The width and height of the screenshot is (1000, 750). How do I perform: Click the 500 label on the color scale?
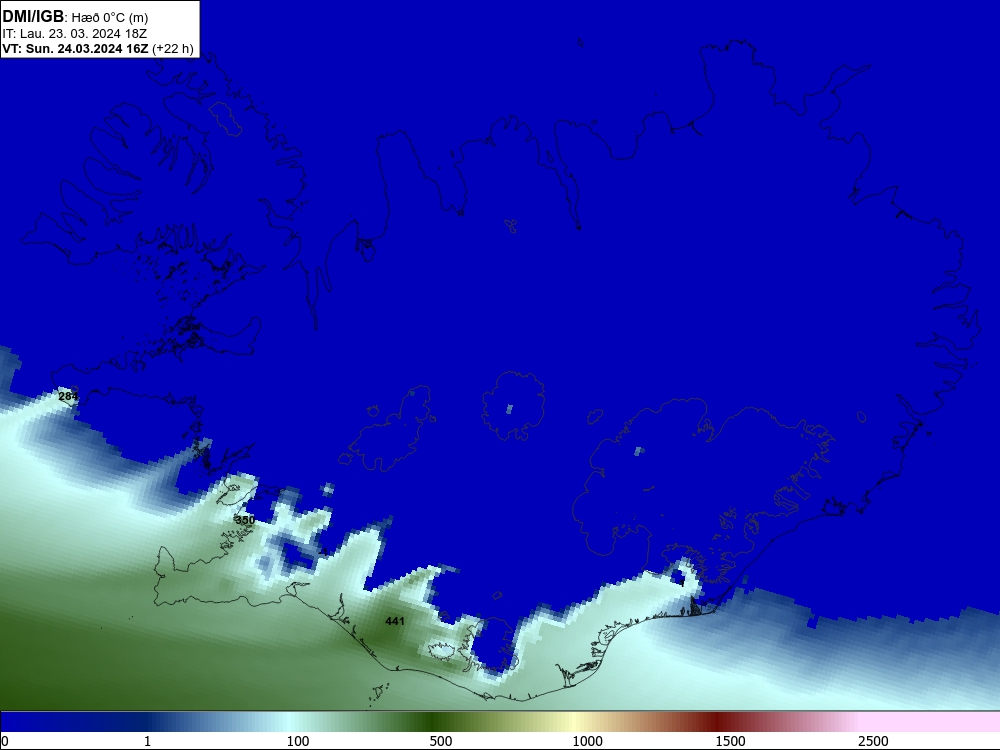(x=441, y=741)
